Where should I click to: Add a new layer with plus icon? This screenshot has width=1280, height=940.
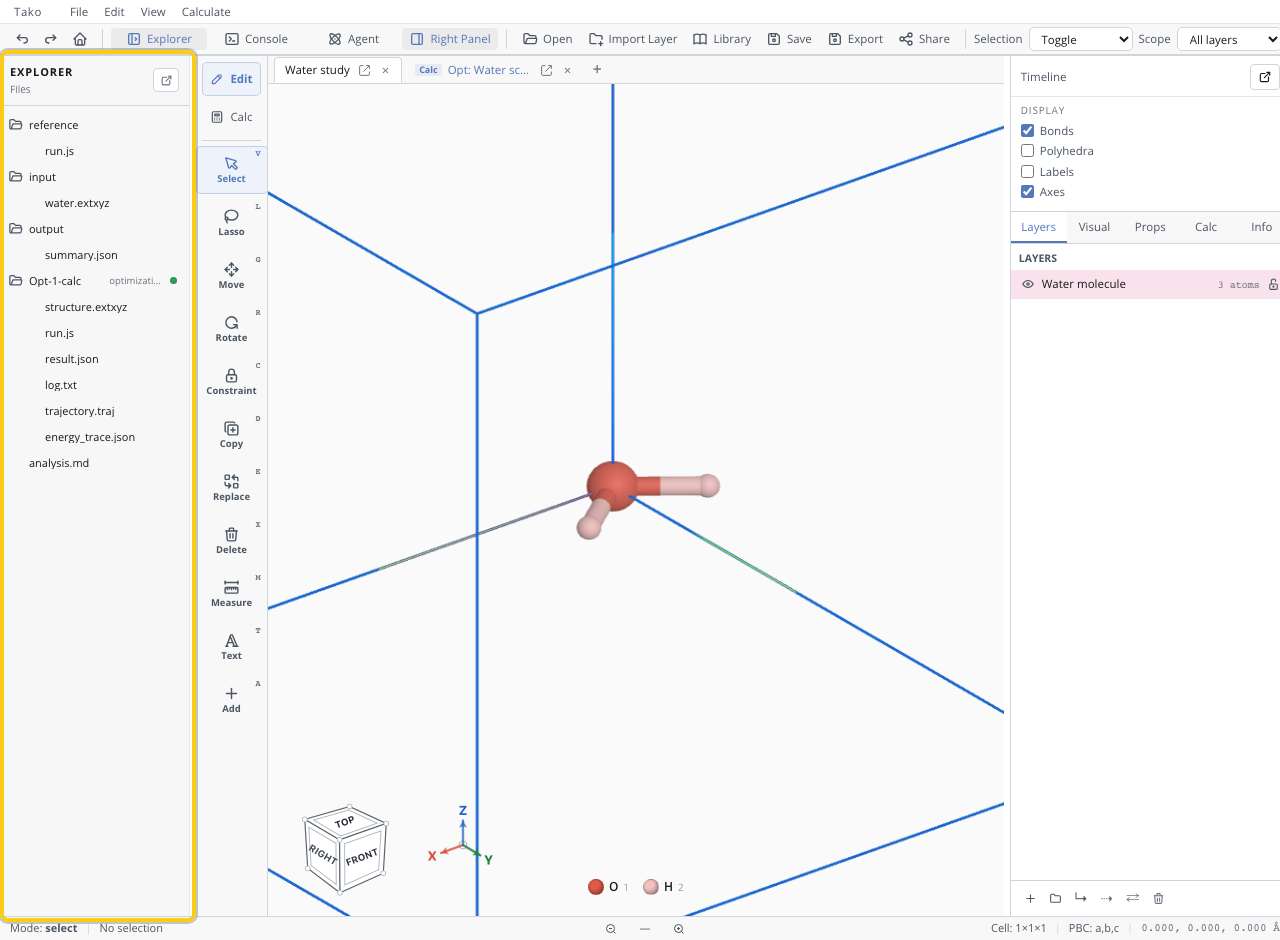coord(1030,898)
